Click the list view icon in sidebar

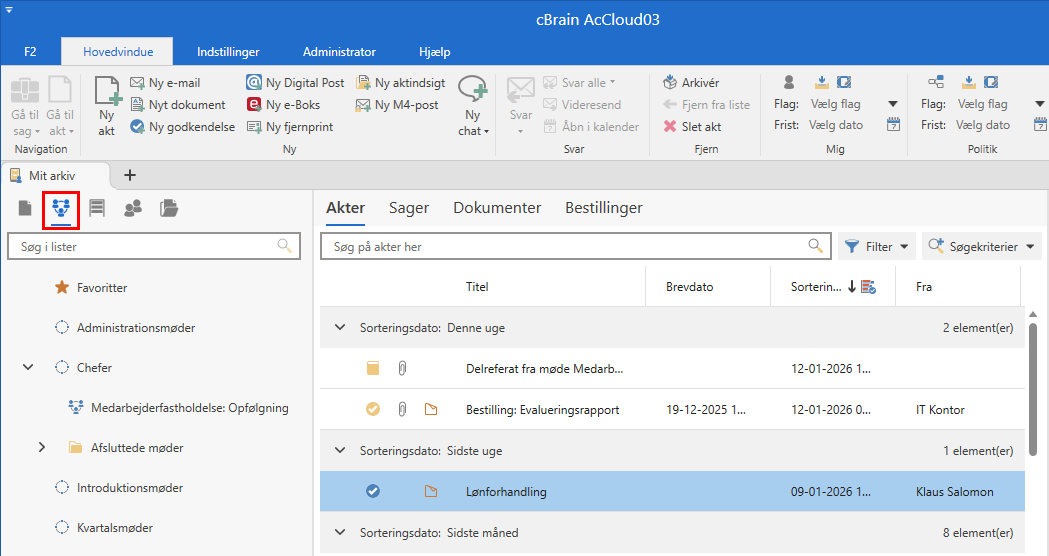pos(97,209)
